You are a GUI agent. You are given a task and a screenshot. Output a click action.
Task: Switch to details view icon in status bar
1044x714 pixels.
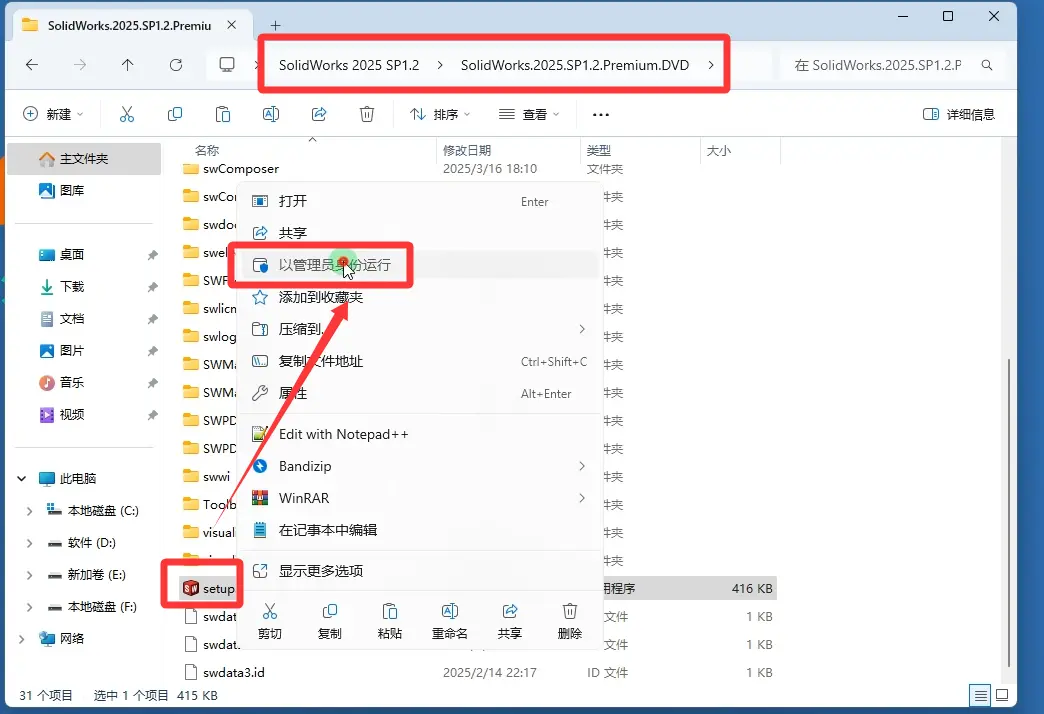pos(980,696)
